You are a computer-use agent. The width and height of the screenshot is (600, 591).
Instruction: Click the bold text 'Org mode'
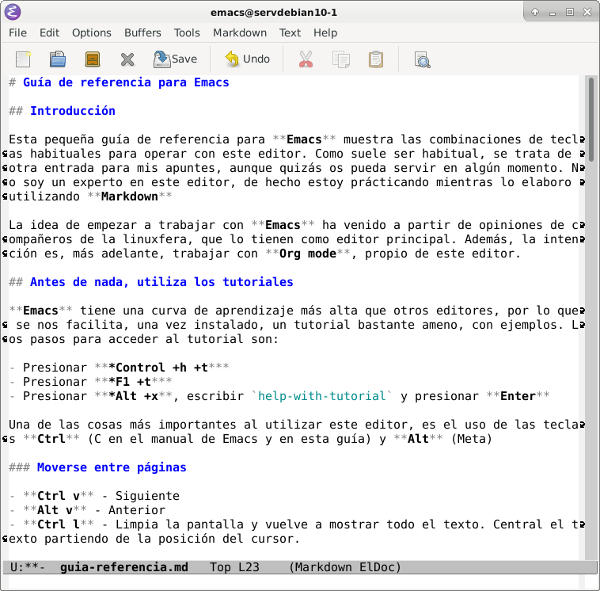pyautogui.click(x=308, y=253)
